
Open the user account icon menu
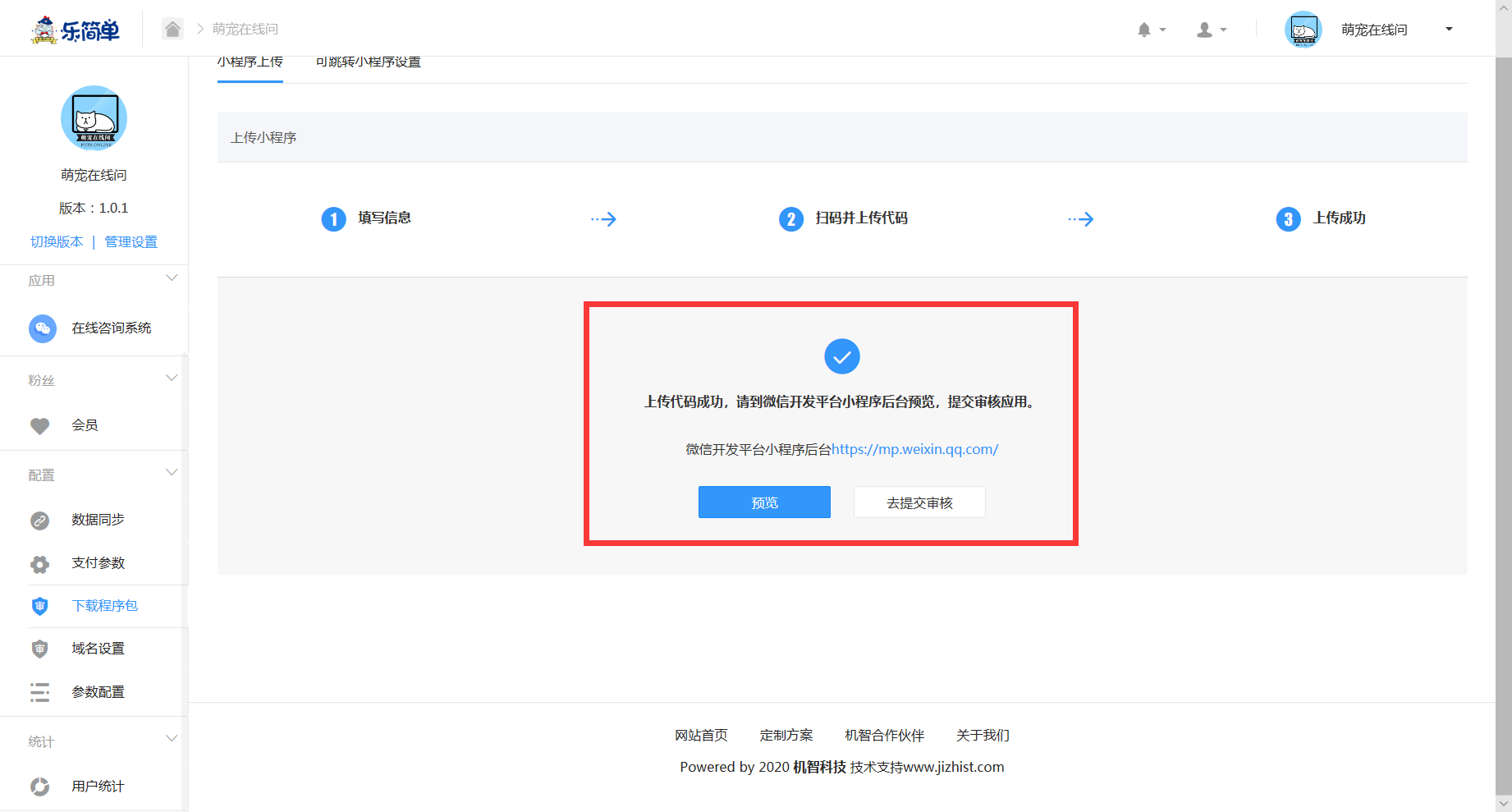click(x=1212, y=30)
